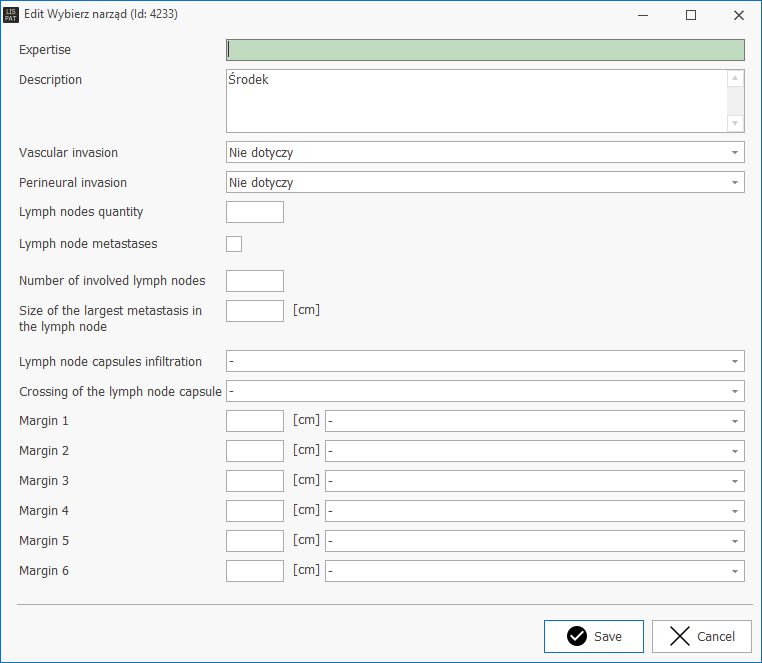Focus the green Expertise input field

(x=485, y=50)
